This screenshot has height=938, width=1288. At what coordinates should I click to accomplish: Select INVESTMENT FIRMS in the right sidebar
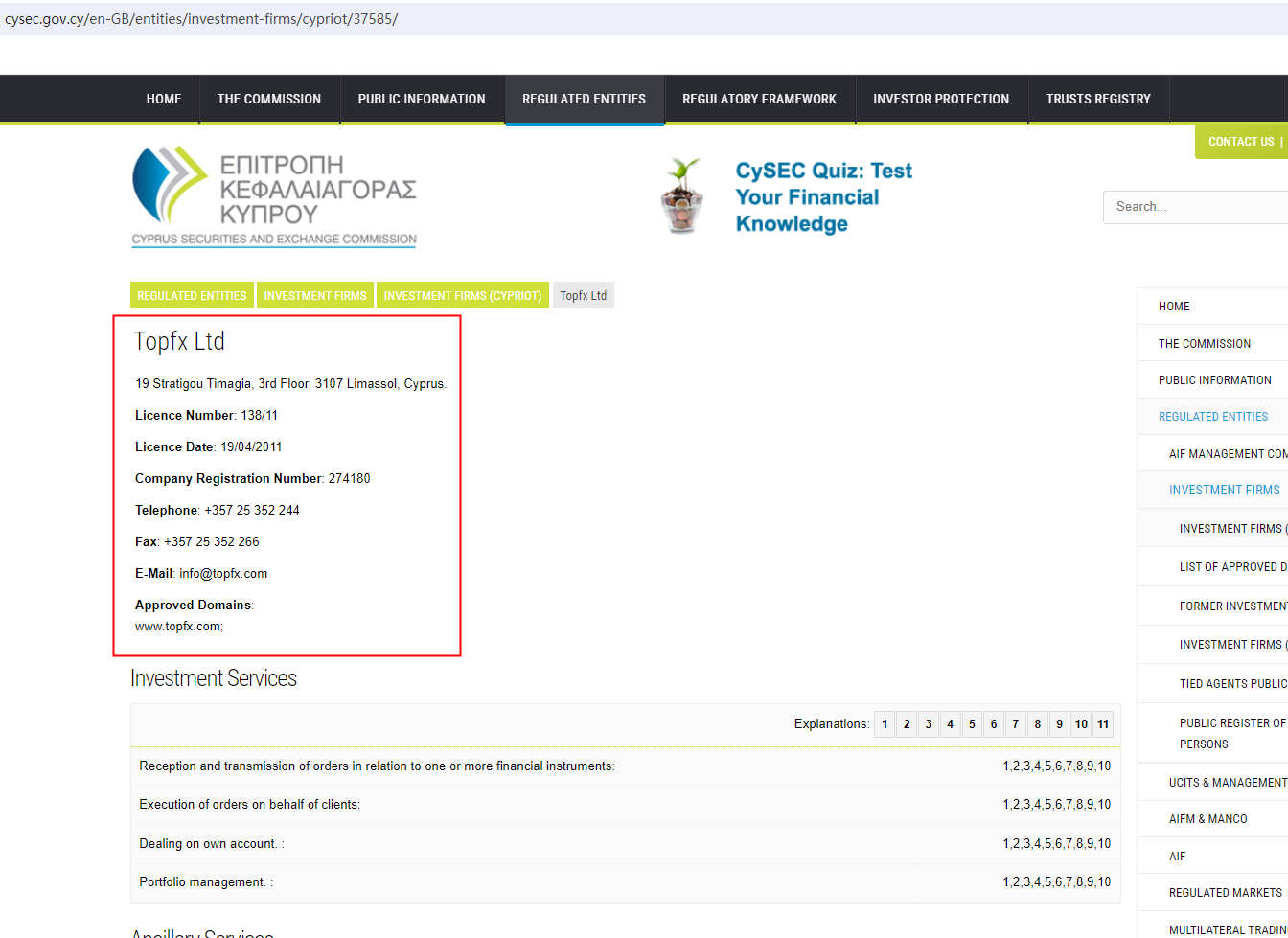tap(1213, 490)
